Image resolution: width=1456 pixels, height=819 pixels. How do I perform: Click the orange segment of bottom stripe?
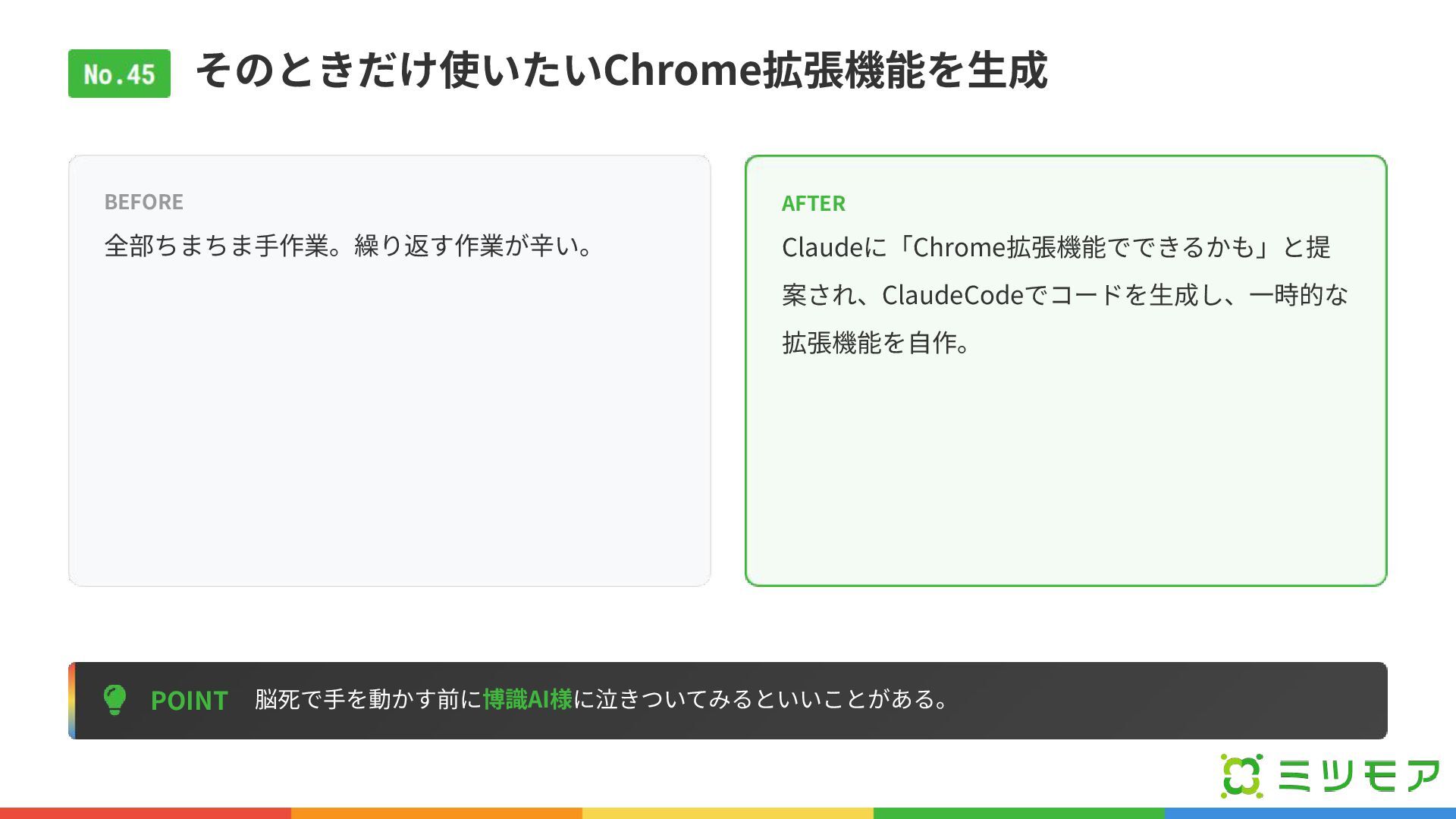coord(437,813)
